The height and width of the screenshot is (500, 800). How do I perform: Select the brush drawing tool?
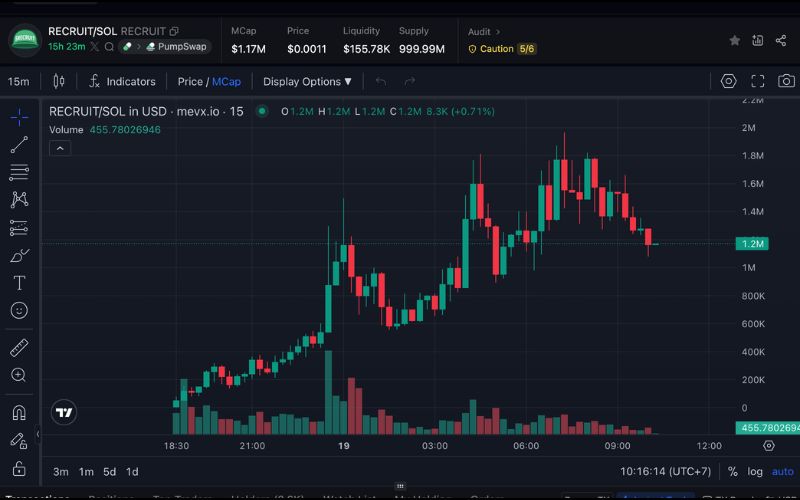[19, 255]
